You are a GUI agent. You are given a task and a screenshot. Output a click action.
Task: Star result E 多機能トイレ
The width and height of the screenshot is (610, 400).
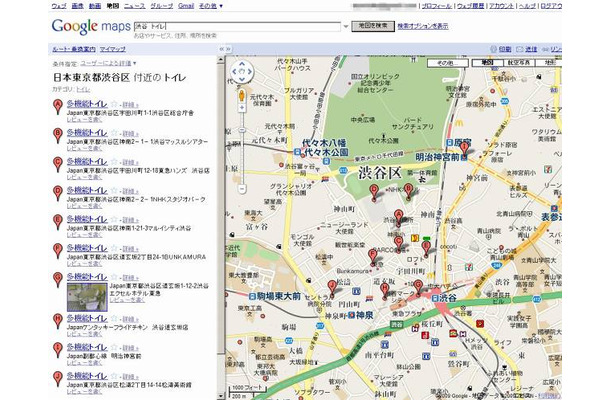(114, 219)
